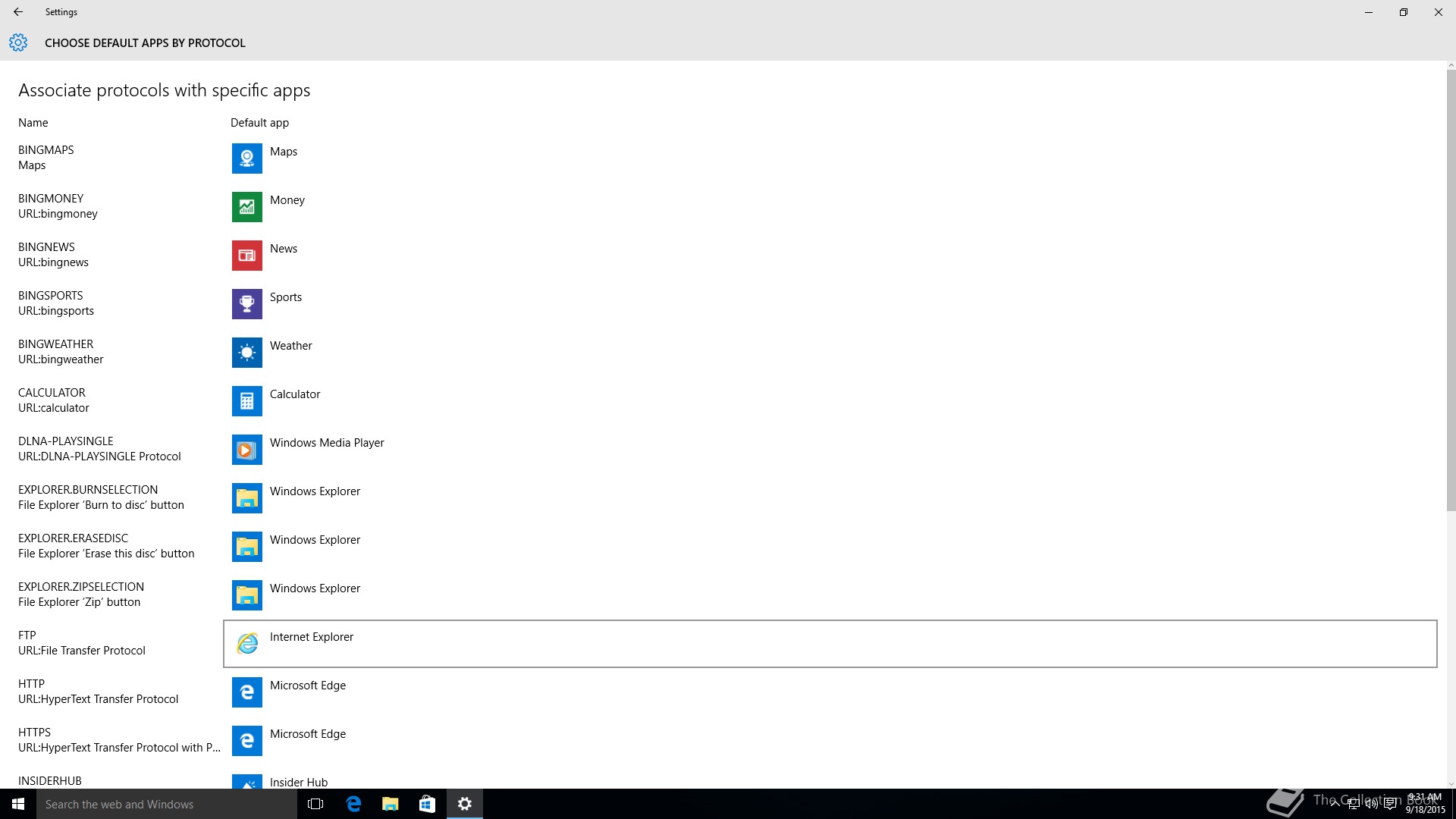
Task: Open Task View from the taskbar
Action: 315,804
